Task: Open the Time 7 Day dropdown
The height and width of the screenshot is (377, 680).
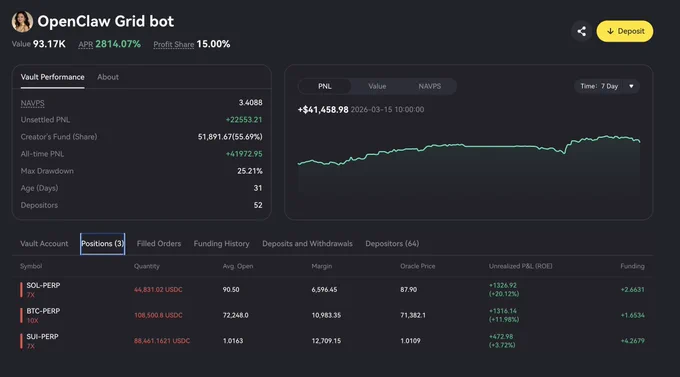Action: click(607, 86)
